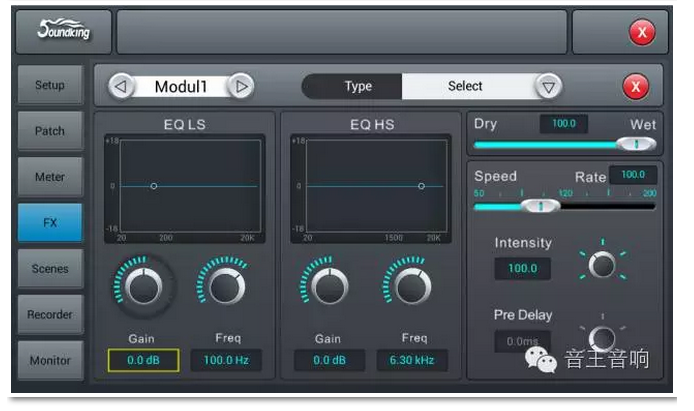This screenshot has height=411, width=694.
Task: Open the Meter page
Action: [x=49, y=177]
